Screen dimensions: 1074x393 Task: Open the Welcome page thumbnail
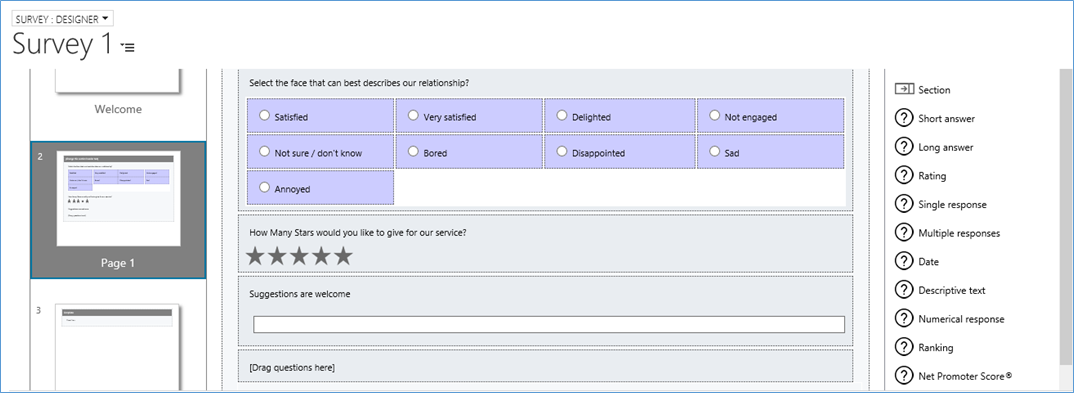(118, 81)
